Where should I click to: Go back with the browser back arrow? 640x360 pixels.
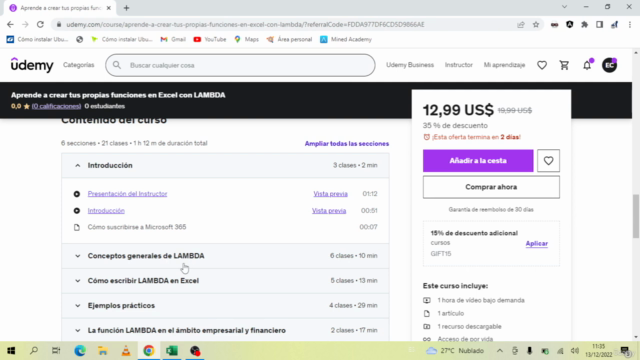click(x=10, y=24)
